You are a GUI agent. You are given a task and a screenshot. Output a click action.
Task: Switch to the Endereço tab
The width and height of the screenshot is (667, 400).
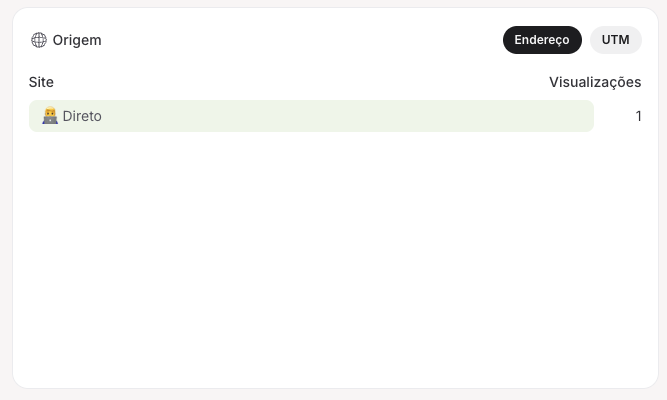(541, 40)
